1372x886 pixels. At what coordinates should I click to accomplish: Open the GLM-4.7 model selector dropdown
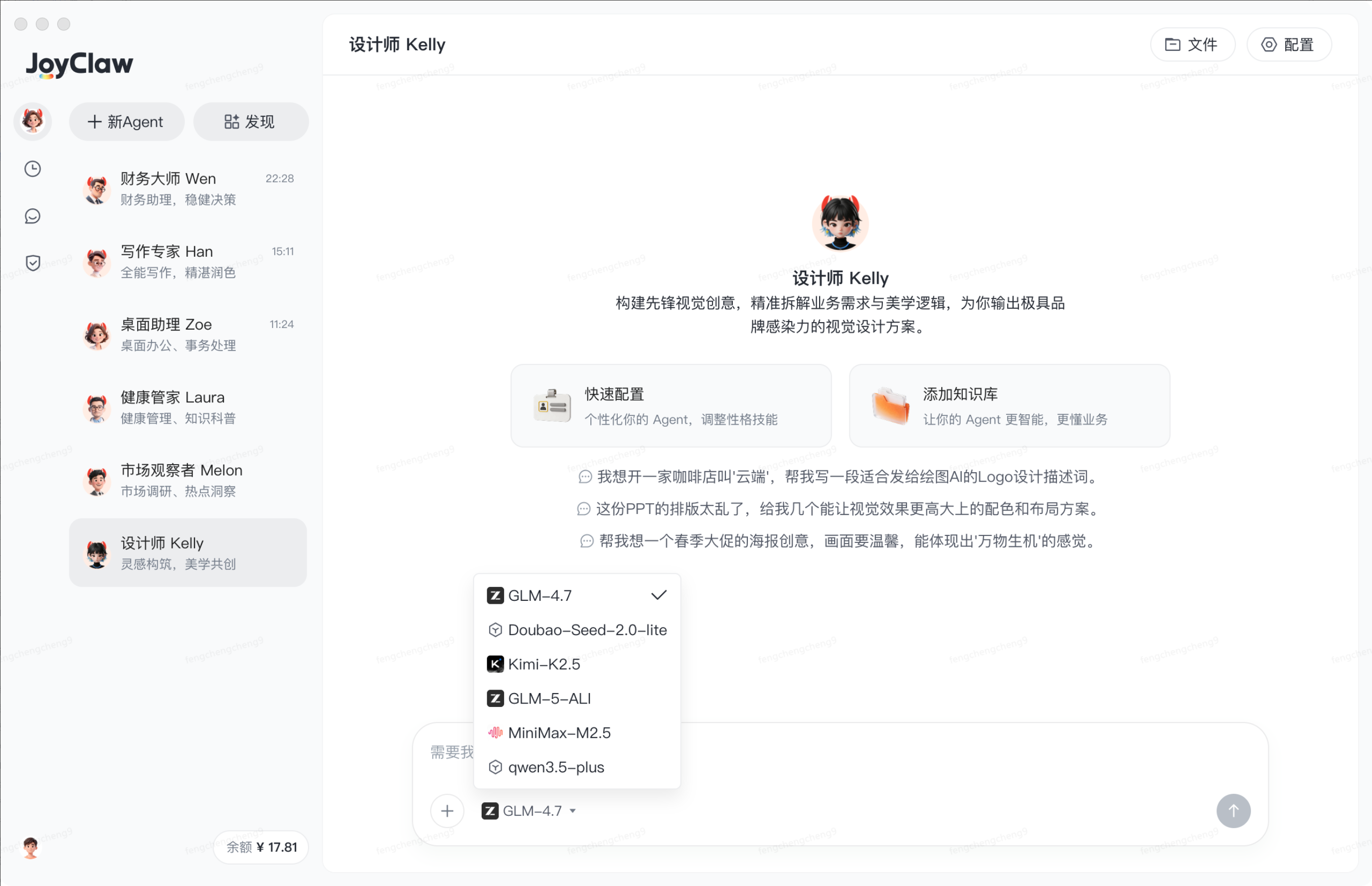point(529,811)
